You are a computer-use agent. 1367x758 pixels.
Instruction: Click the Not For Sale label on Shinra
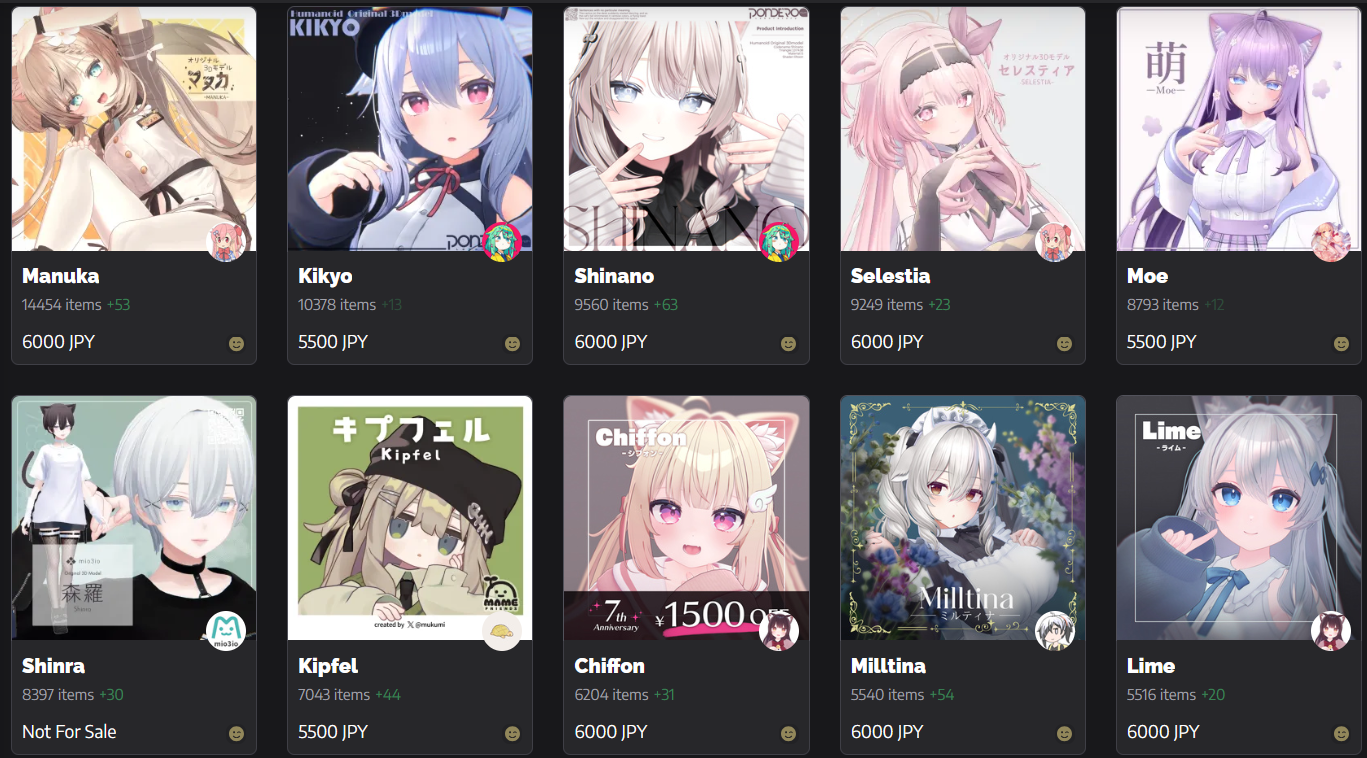[69, 732]
